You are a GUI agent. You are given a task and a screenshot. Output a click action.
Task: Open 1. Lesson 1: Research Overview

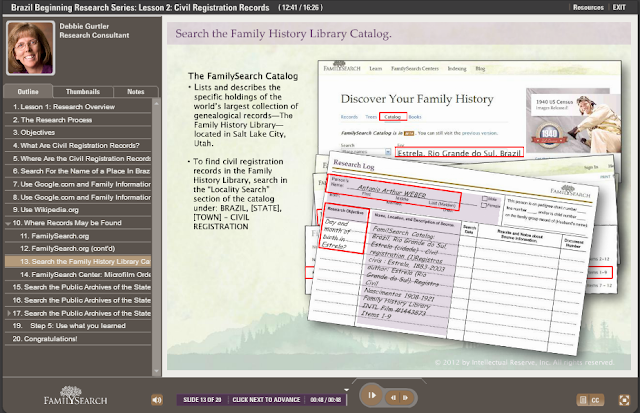pos(78,107)
